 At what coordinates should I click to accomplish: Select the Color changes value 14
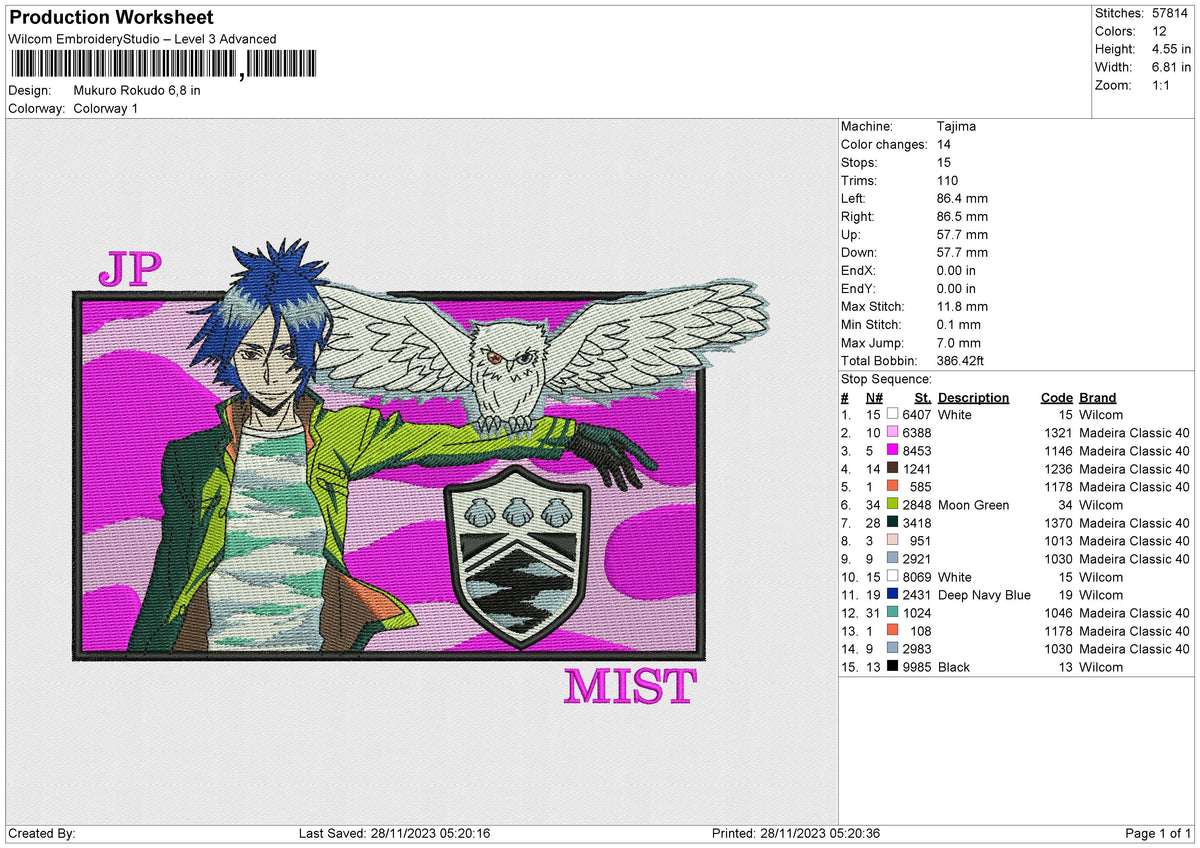(944, 145)
